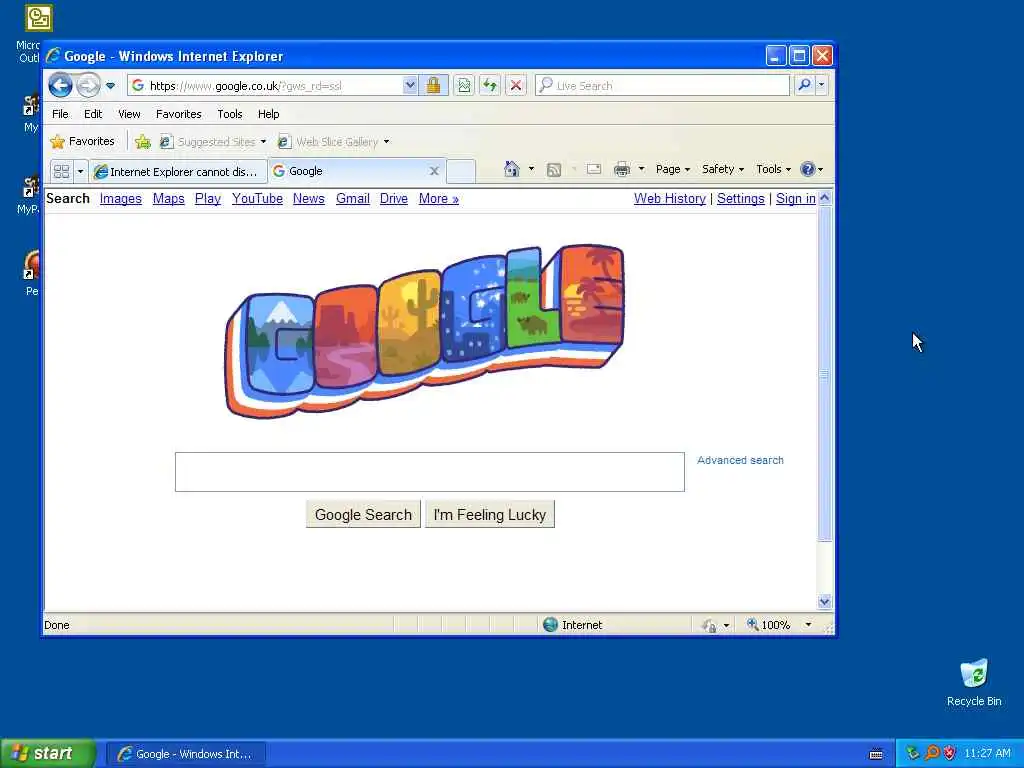Click the page scrollbar down arrow

point(824,601)
